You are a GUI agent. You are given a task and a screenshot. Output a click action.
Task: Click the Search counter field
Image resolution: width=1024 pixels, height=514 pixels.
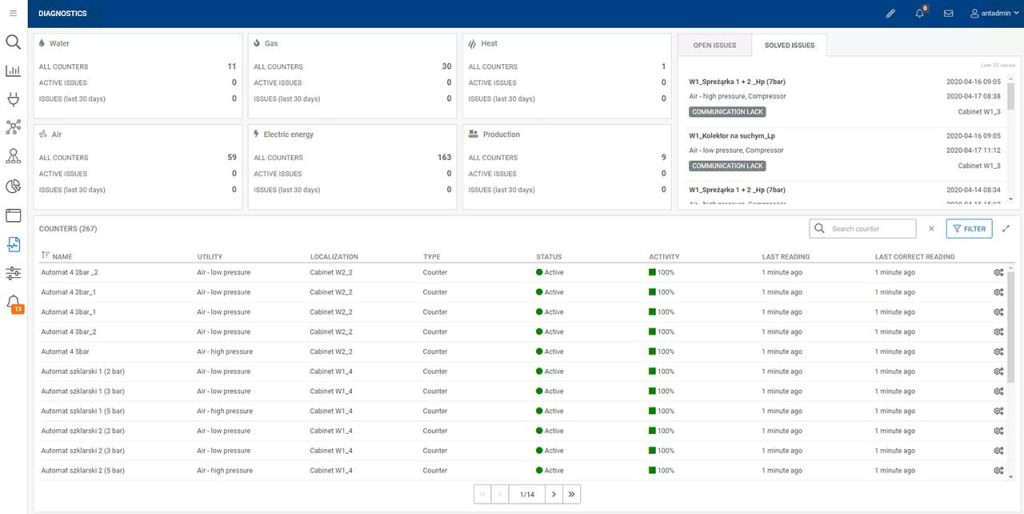[x=863, y=229]
